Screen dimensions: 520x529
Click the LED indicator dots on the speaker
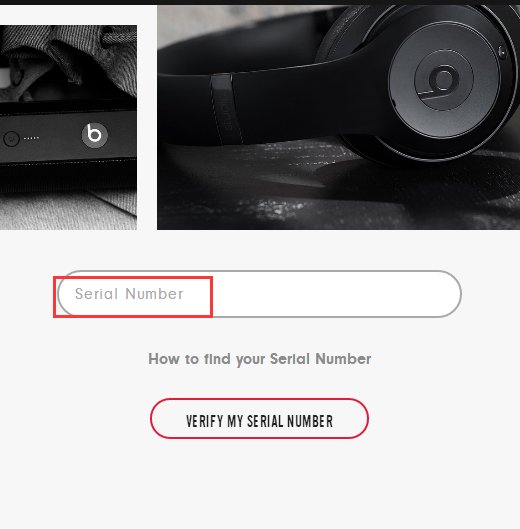[32, 138]
